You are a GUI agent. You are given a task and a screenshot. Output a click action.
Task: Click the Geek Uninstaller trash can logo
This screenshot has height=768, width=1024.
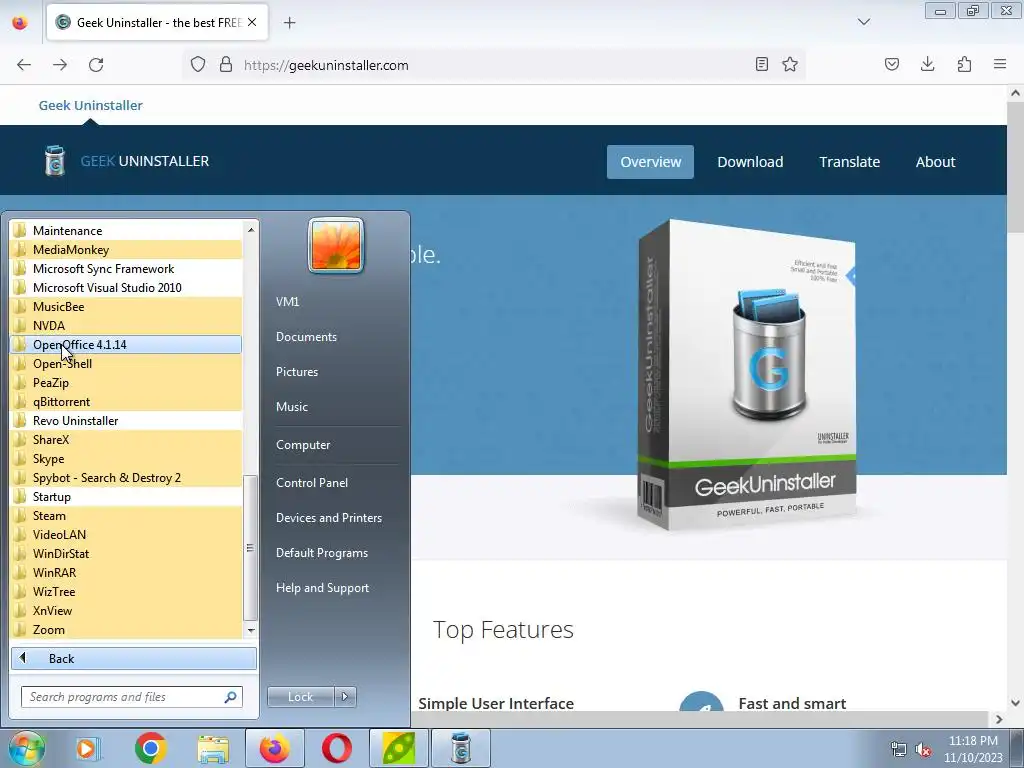[55, 161]
